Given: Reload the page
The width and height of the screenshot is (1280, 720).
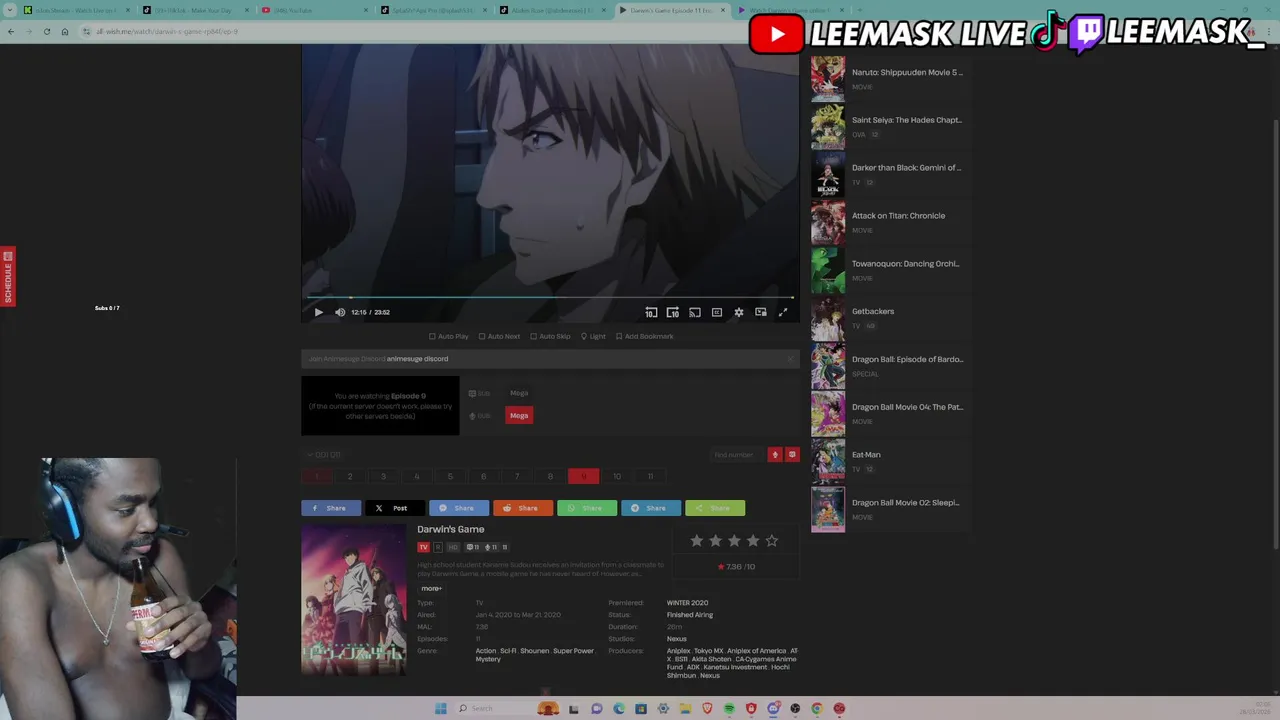Looking at the screenshot, I should (x=46, y=31).
